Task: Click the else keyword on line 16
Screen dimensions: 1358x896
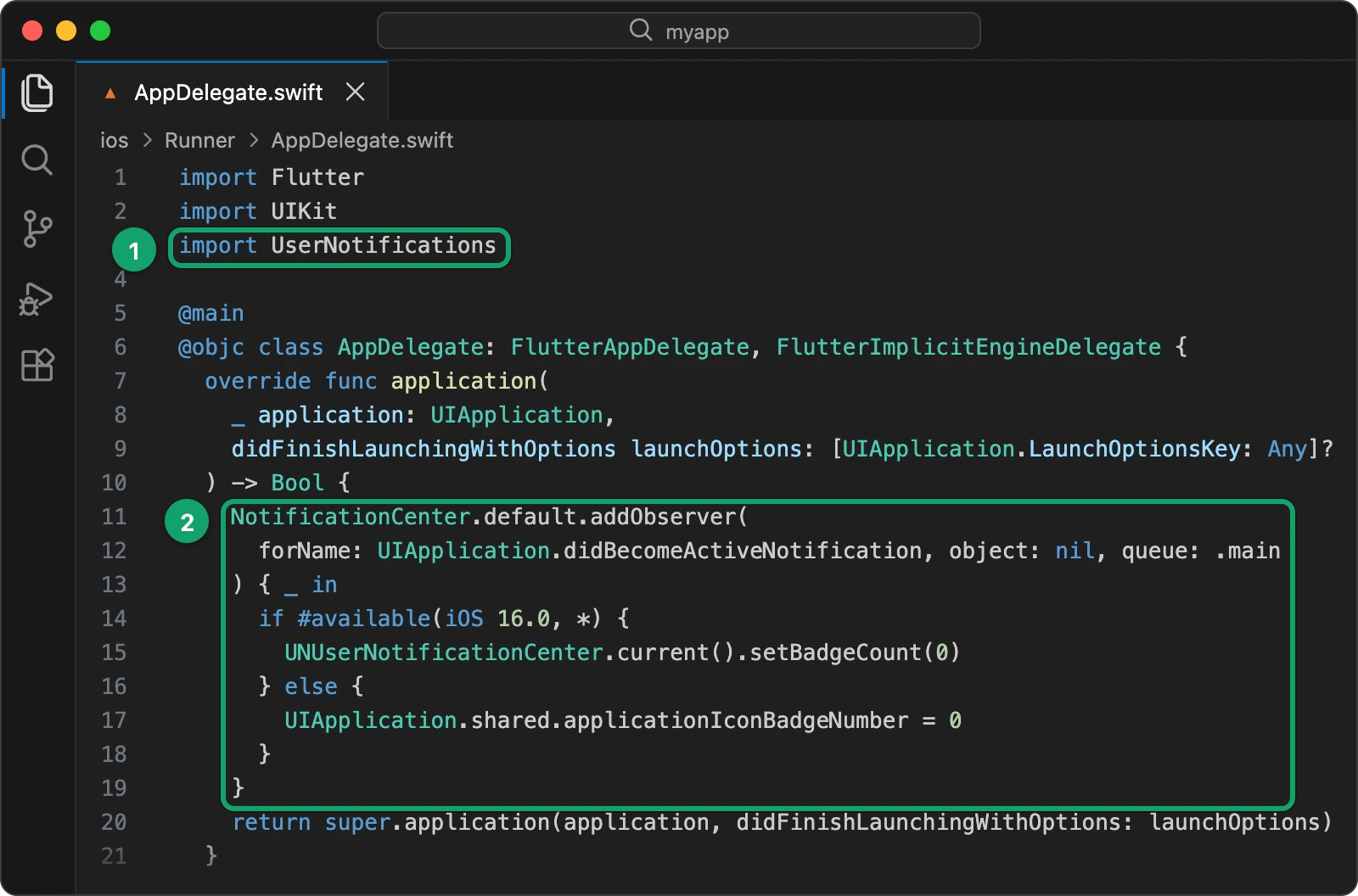Action: click(x=311, y=686)
